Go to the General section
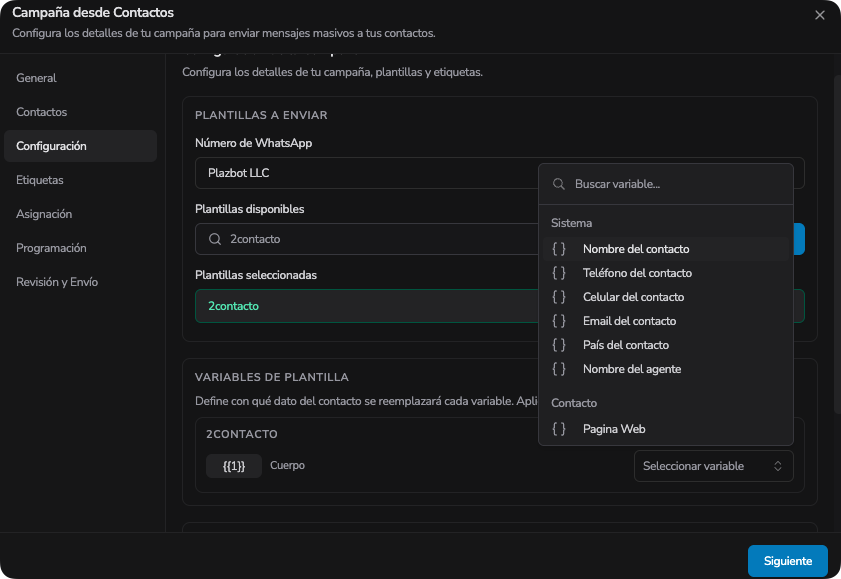Screen dimensions: 841x579 click(x=36, y=78)
